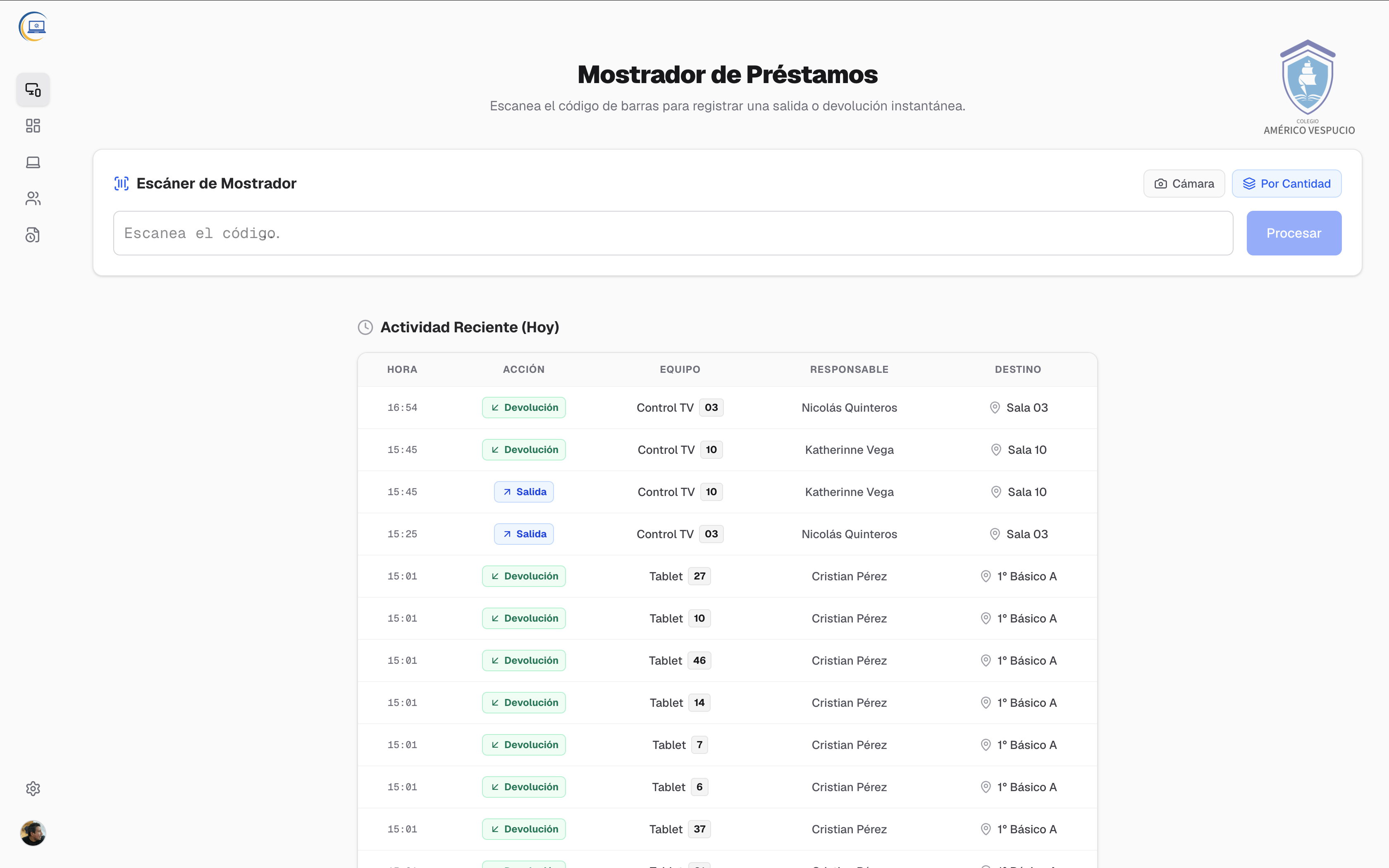Click the app logo at top left
Screen dimensions: 1389x868
[x=33, y=26]
